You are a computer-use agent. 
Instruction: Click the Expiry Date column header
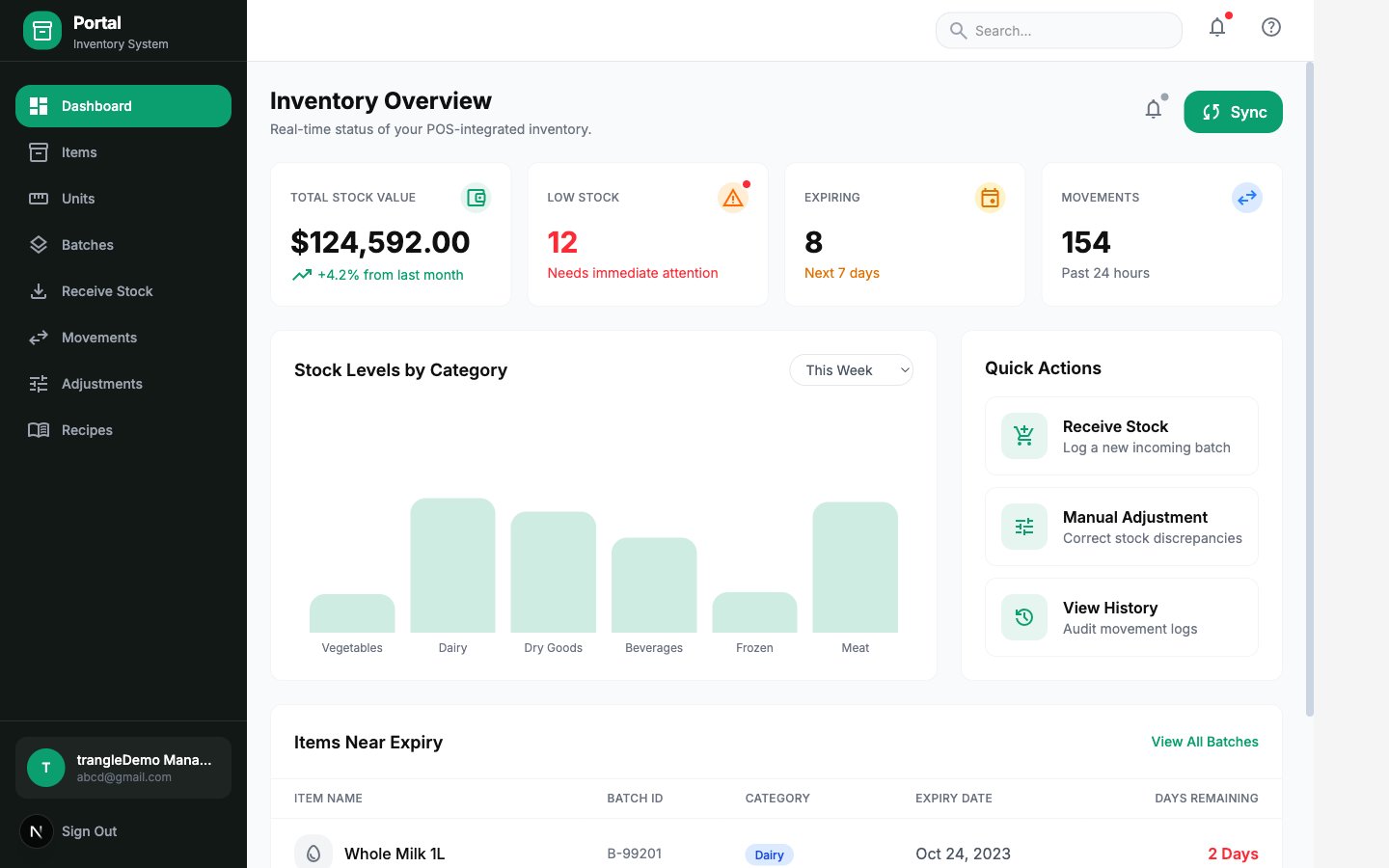pyautogui.click(x=954, y=799)
